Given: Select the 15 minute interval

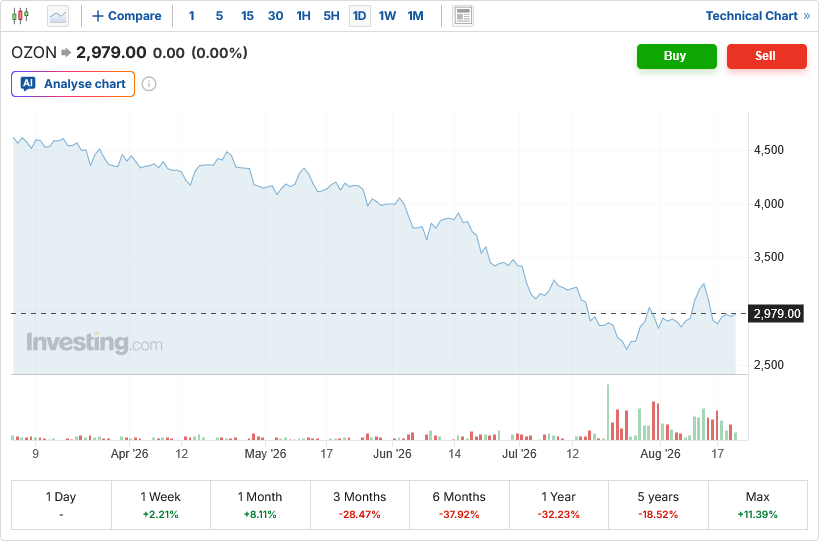Looking at the screenshot, I should [247, 16].
